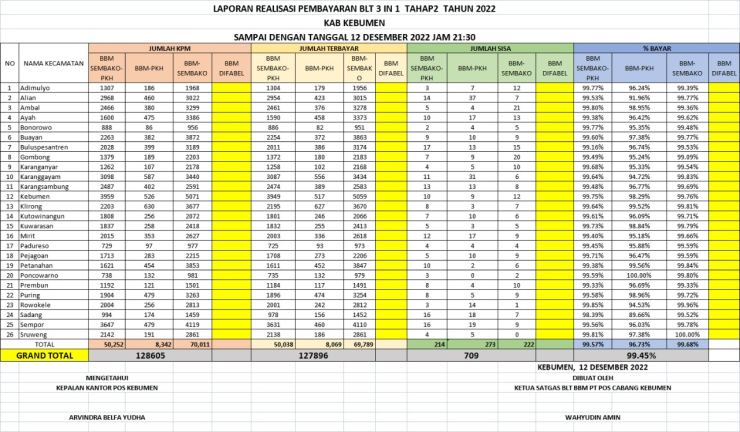Screen dimensions: 740x432
Task: Select the total value 8,342
Action: 149,345
